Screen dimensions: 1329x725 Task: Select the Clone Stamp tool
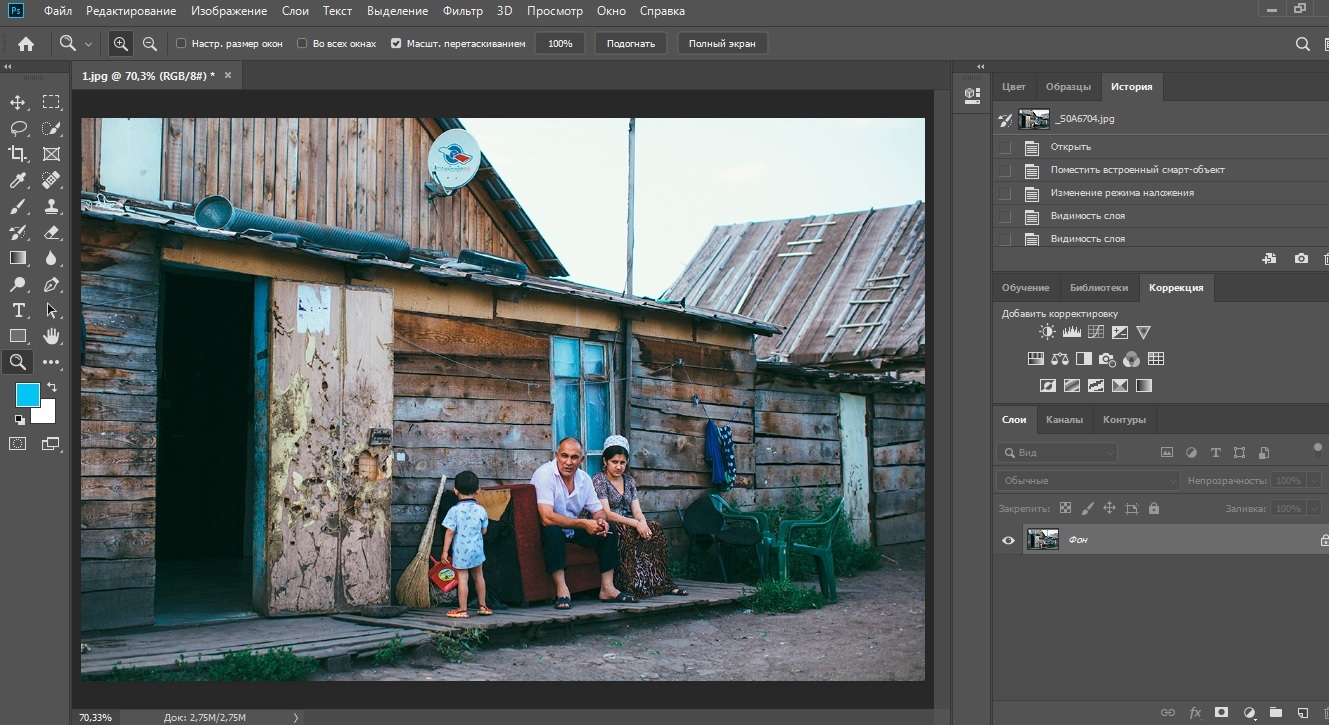point(51,206)
